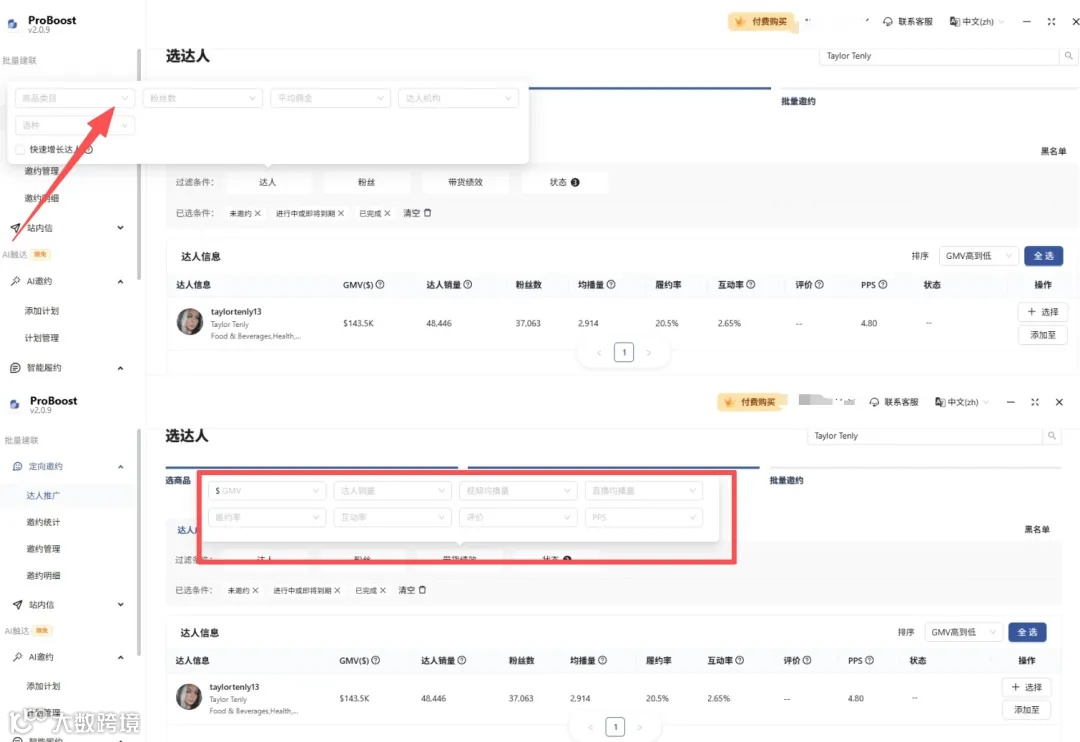Open the 互动率 help icon in the bottom table
Image resolution: width=1080 pixels, height=742 pixels.
[x=740, y=660]
